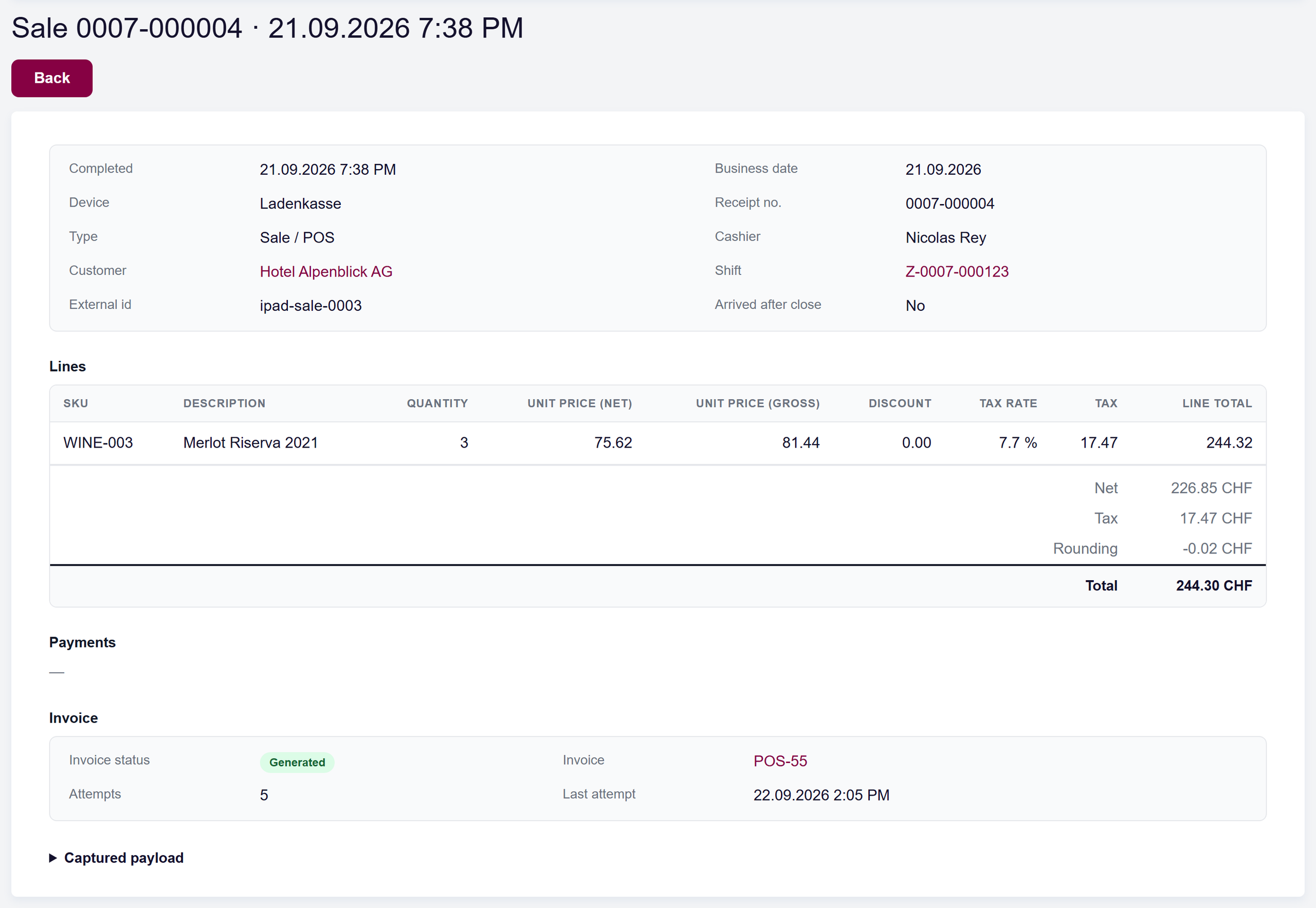Click the Rounding amount -0.02 CHF
Screen dimensions: 1316x908
click(1217, 548)
